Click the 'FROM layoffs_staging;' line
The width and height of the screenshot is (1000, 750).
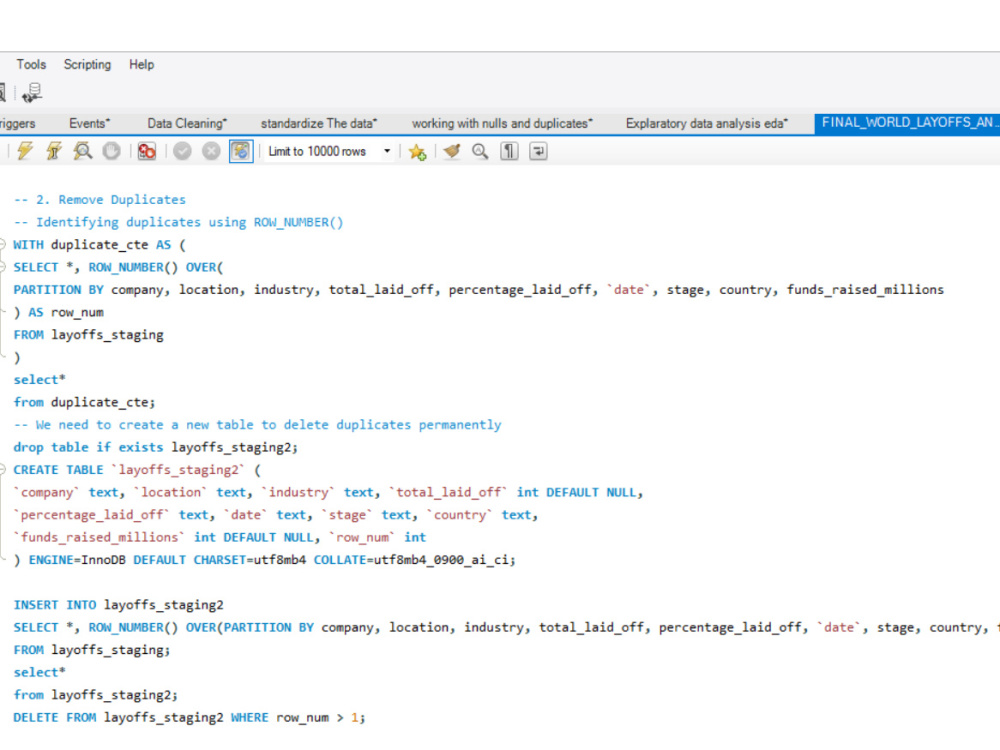pos(92,650)
